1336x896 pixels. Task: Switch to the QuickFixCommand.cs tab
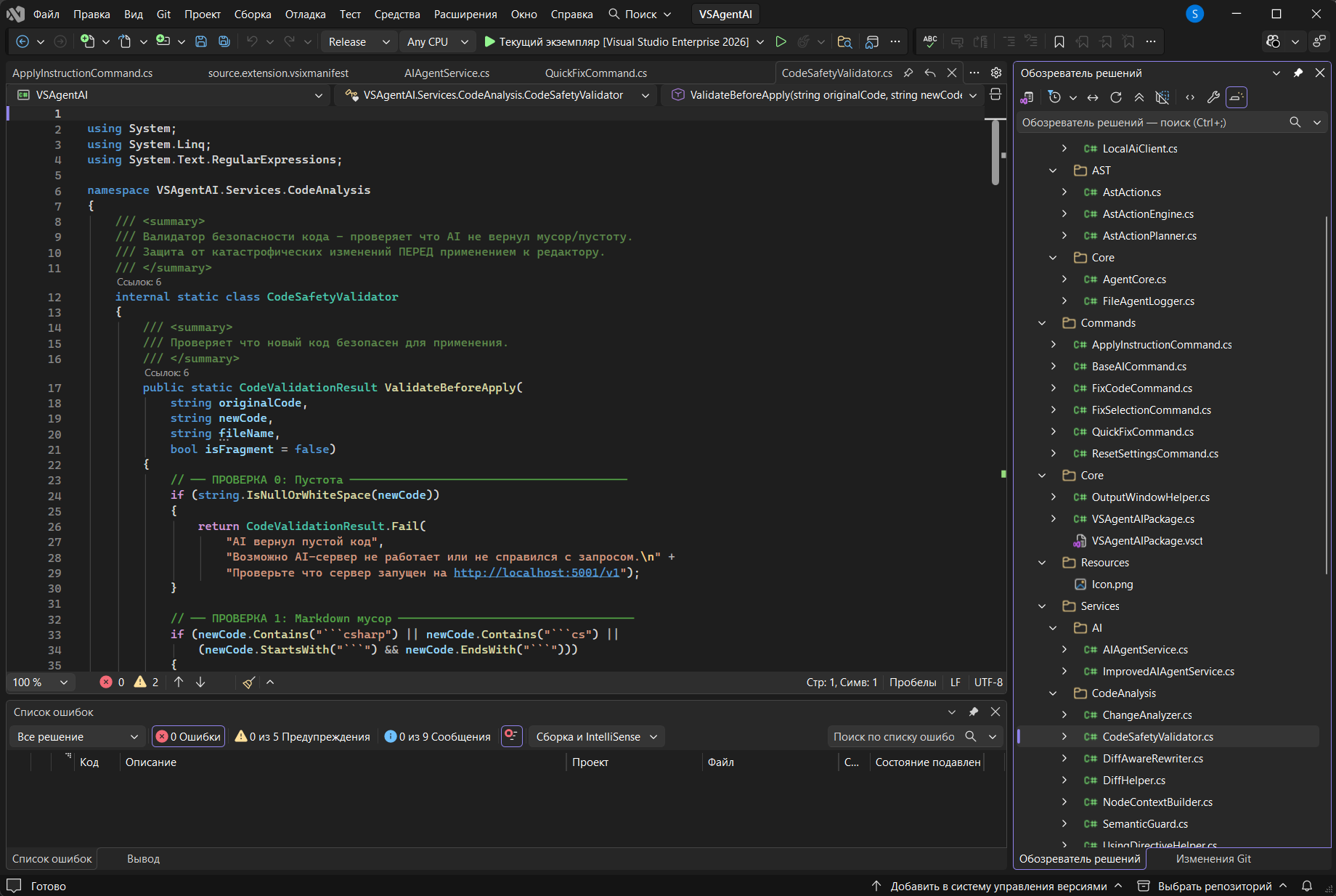click(x=595, y=73)
